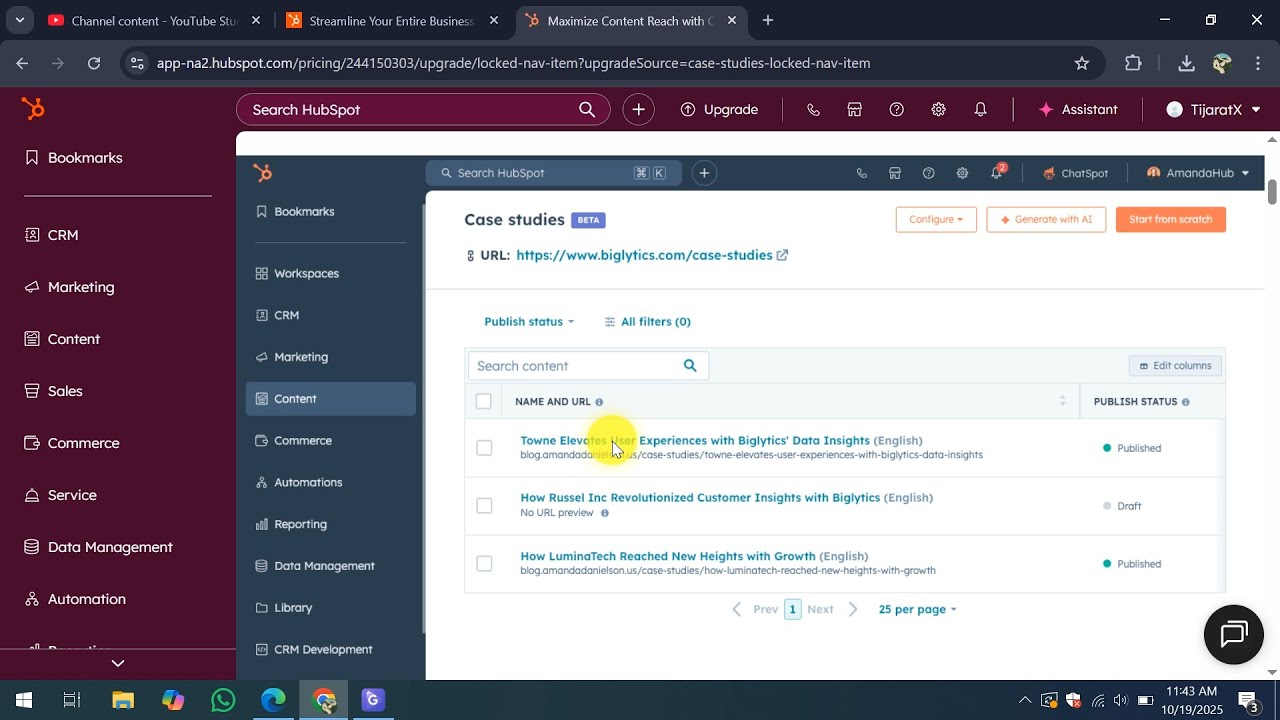
Task: Open Marketing in the outer sidebar
Action: click(81, 287)
